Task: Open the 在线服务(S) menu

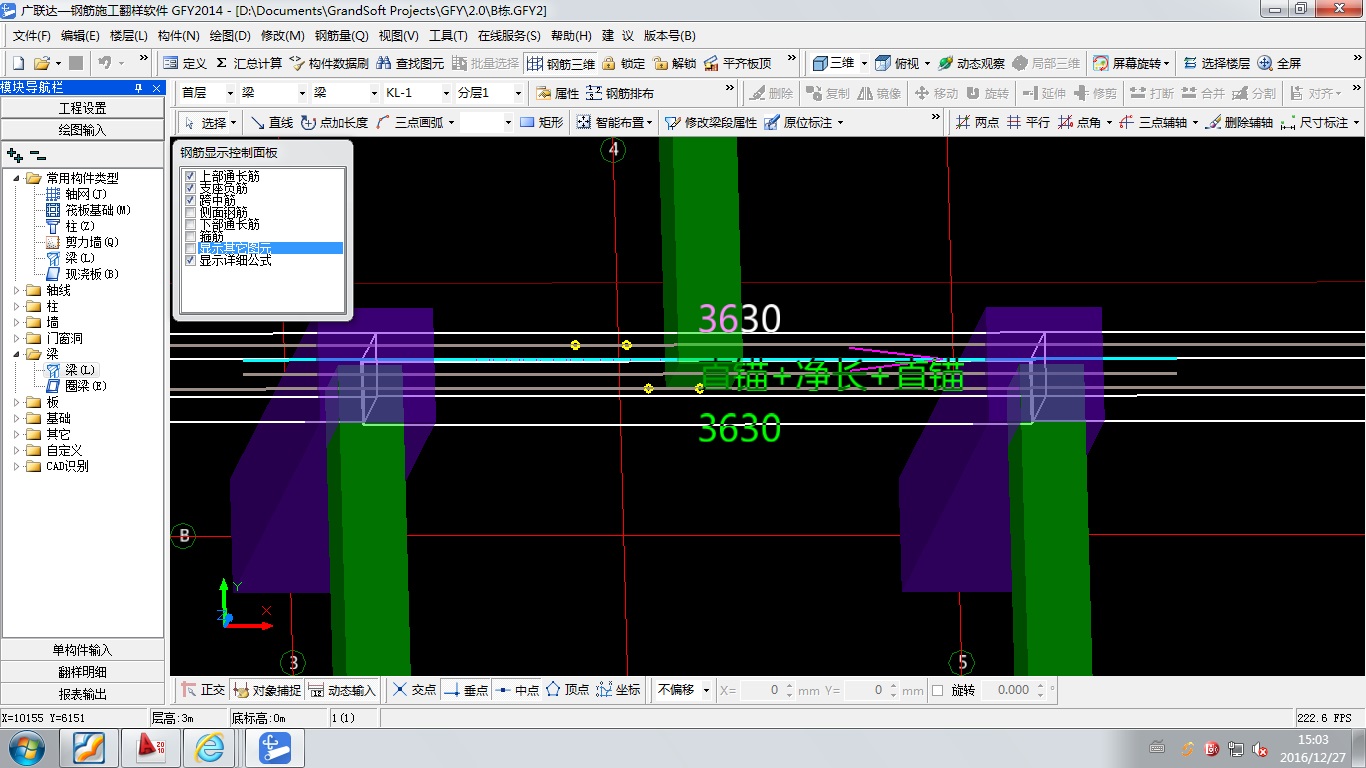Action: pyautogui.click(x=509, y=35)
